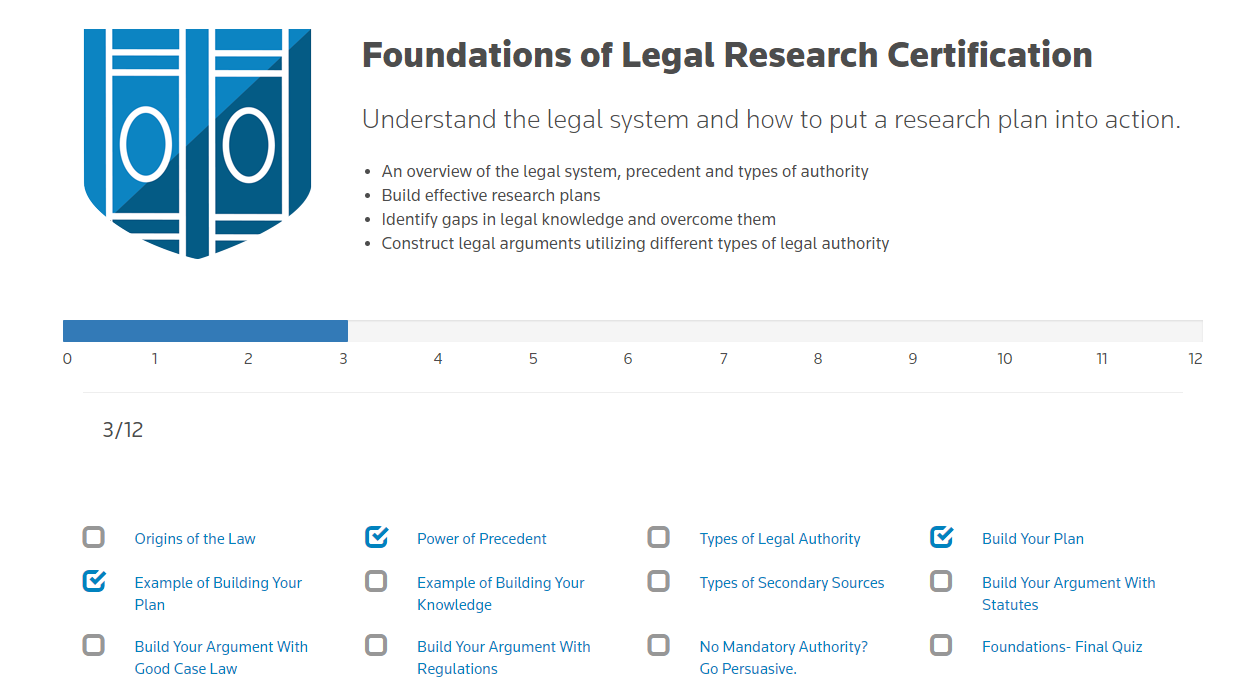Tick the Foundations- Final Quiz checkbox

pos(941,645)
